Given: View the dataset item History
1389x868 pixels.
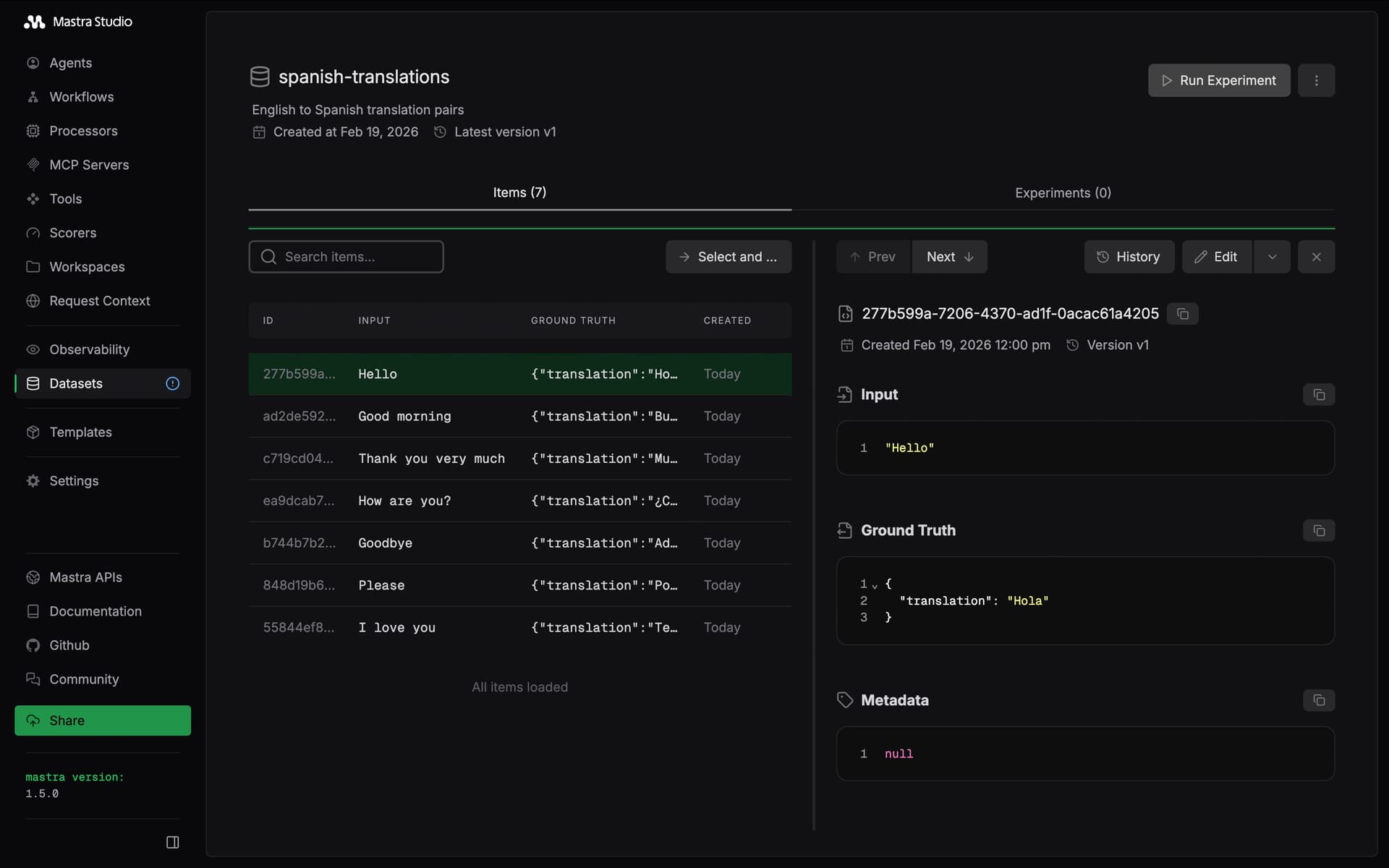Looking at the screenshot, I should tap(1129, 257).
